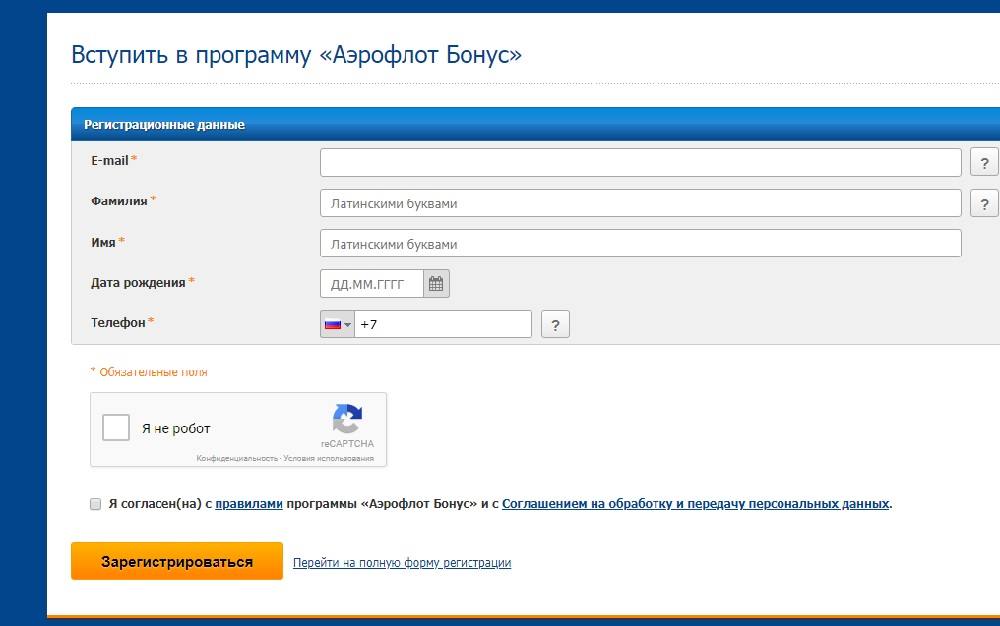Click reCAPTCHA 'Конфиденциальность' link
This screenshot has width=1000, height=626.
237,458
